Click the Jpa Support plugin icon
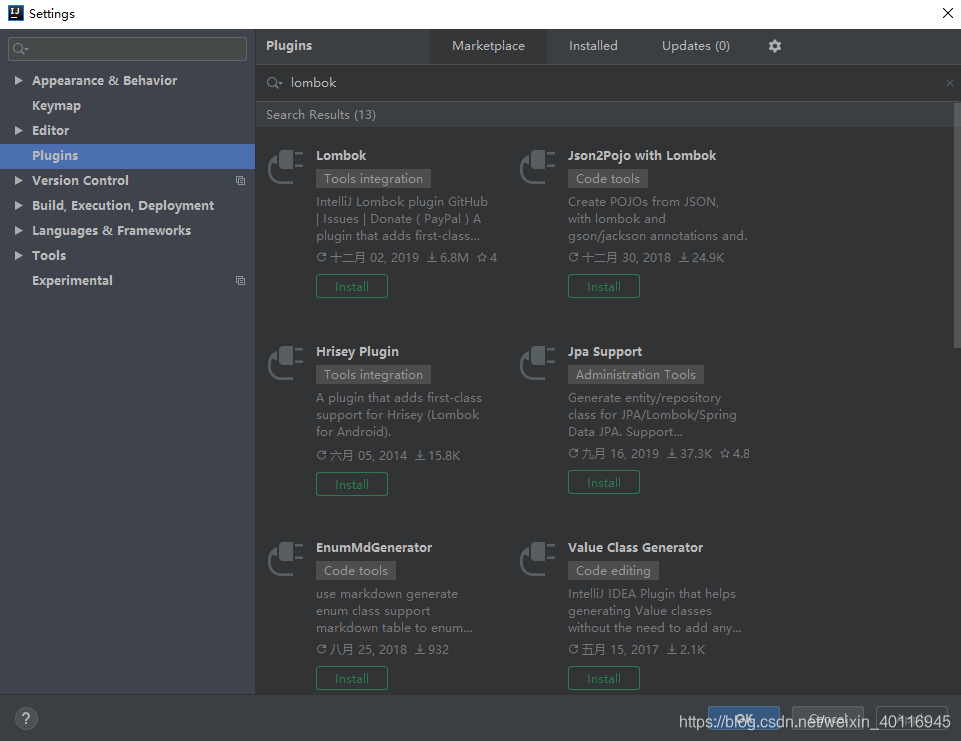Image resolution: width=961 pixels, height=741 pixels. (537, 363)
